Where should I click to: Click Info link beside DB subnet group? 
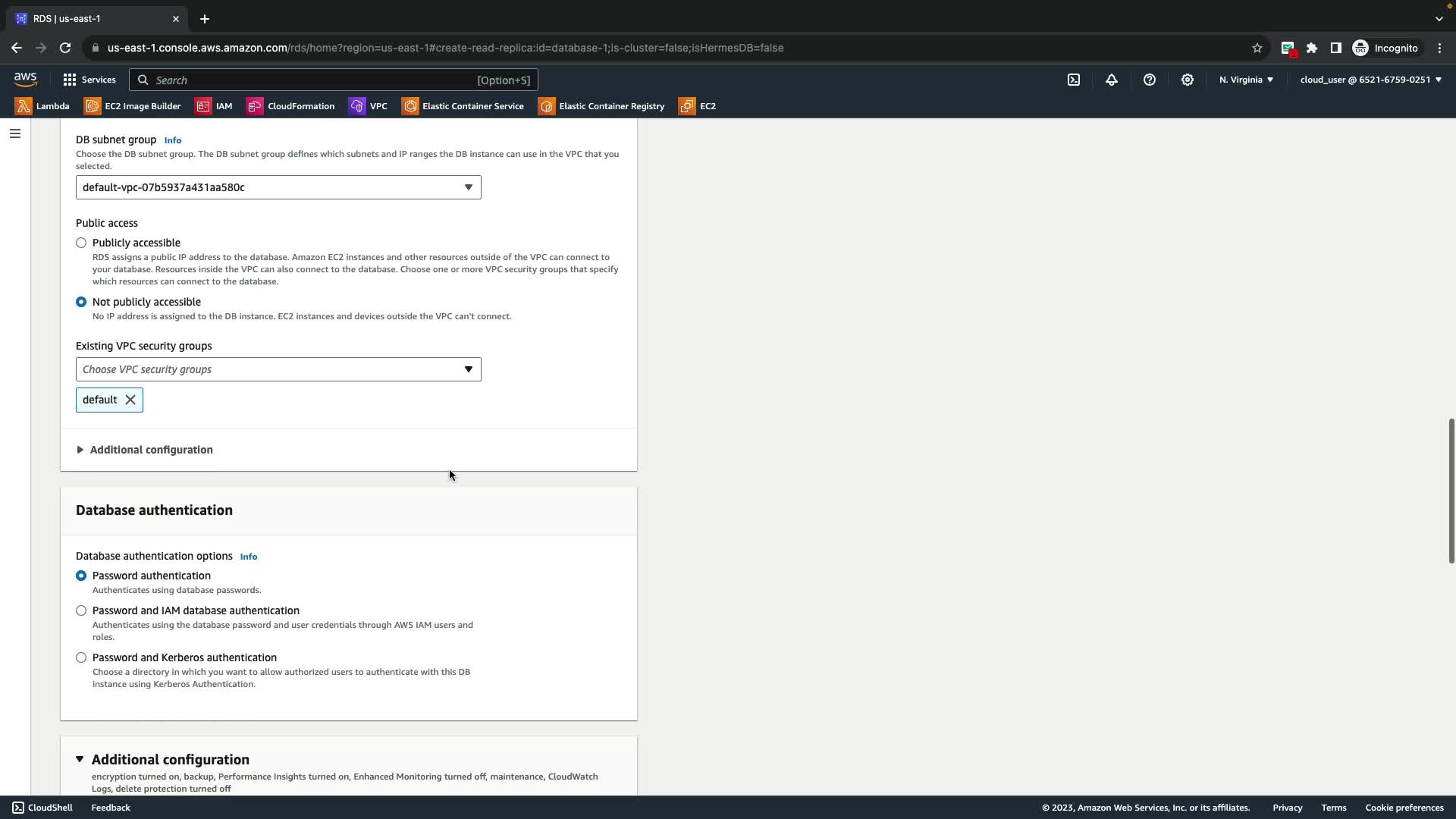click(x=173, y=140)
